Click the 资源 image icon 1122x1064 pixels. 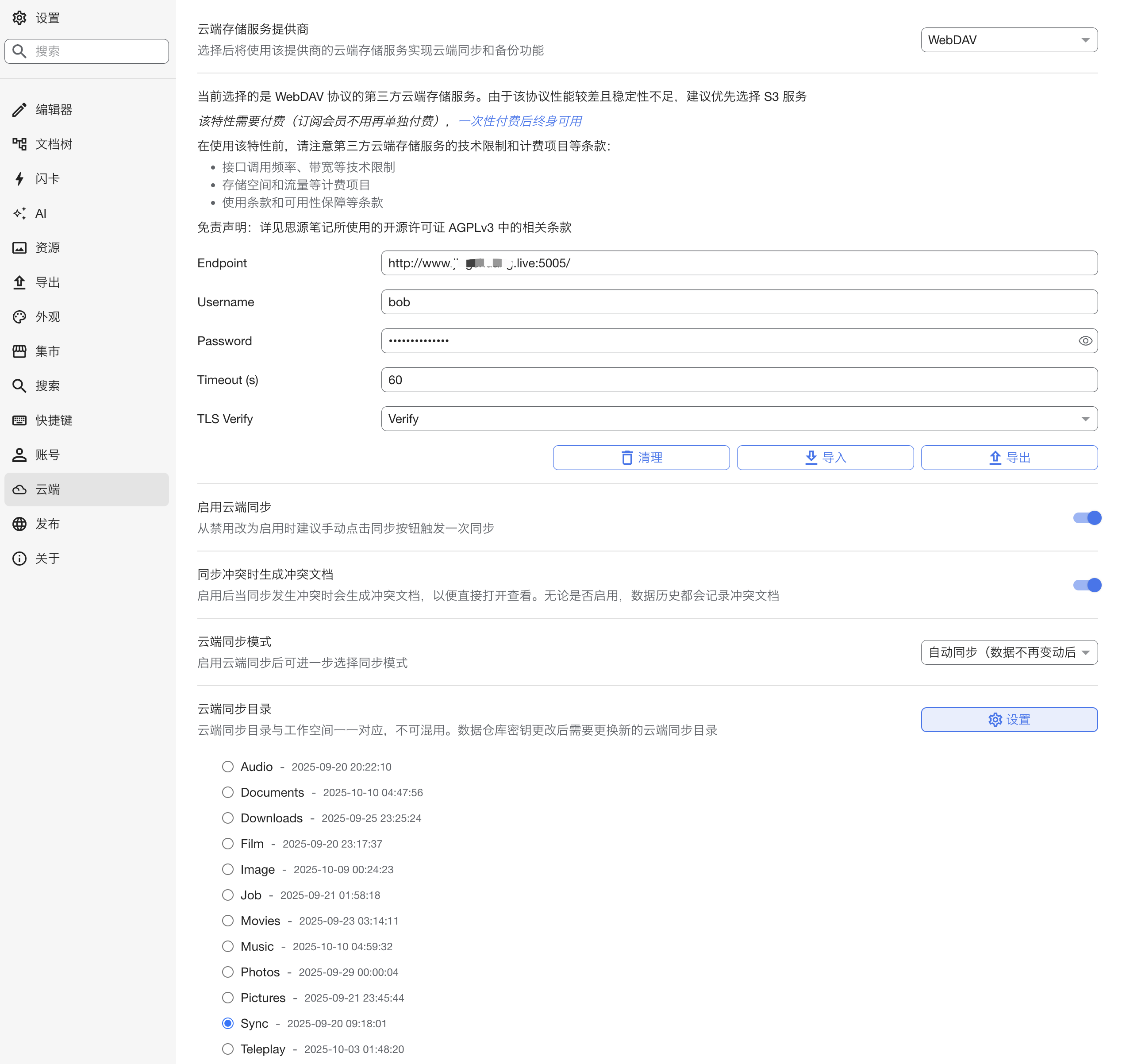pos(19,248)
